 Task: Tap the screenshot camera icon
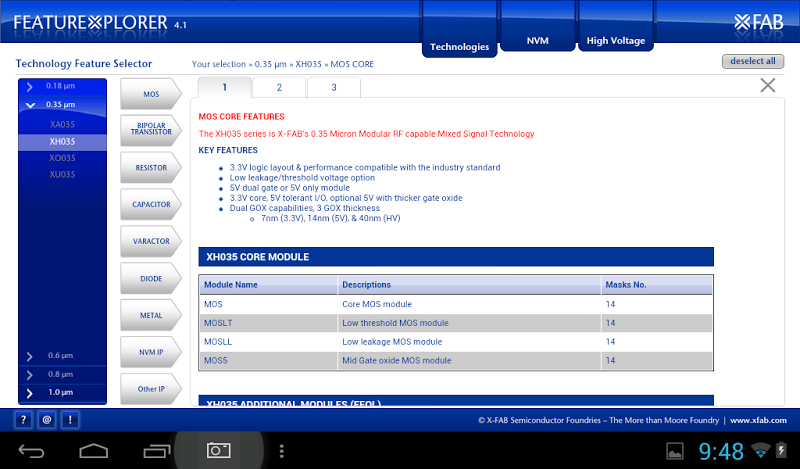(x=218, y=450)
